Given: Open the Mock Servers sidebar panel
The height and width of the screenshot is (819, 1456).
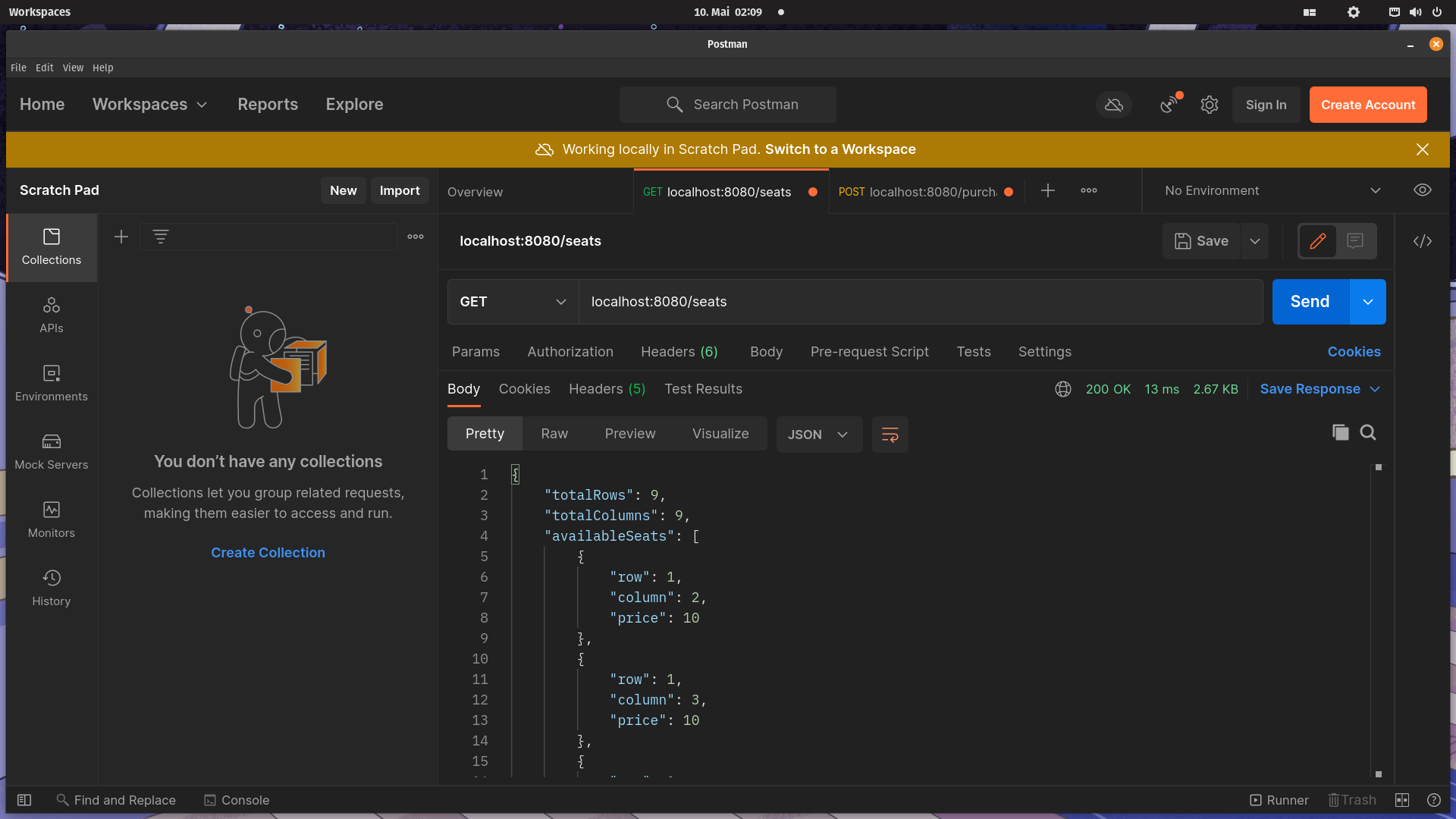Looking at the screenshot, I should [x=51, y=451].
